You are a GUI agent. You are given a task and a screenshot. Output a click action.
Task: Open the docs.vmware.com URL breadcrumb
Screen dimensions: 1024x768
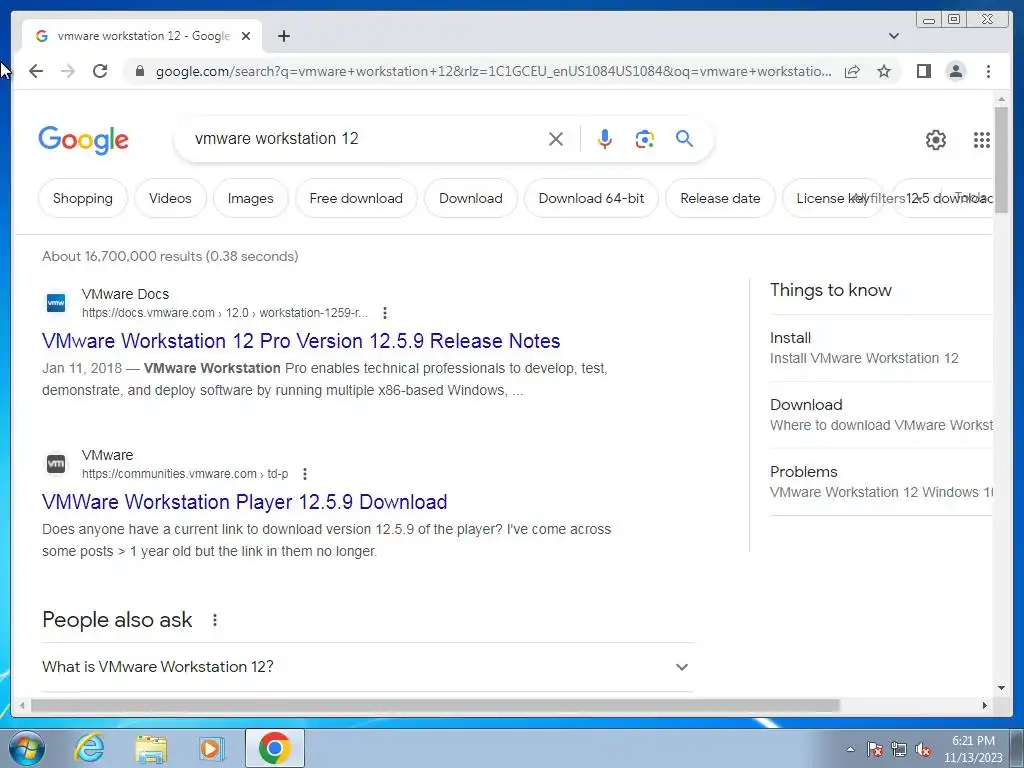coord(225,313)
